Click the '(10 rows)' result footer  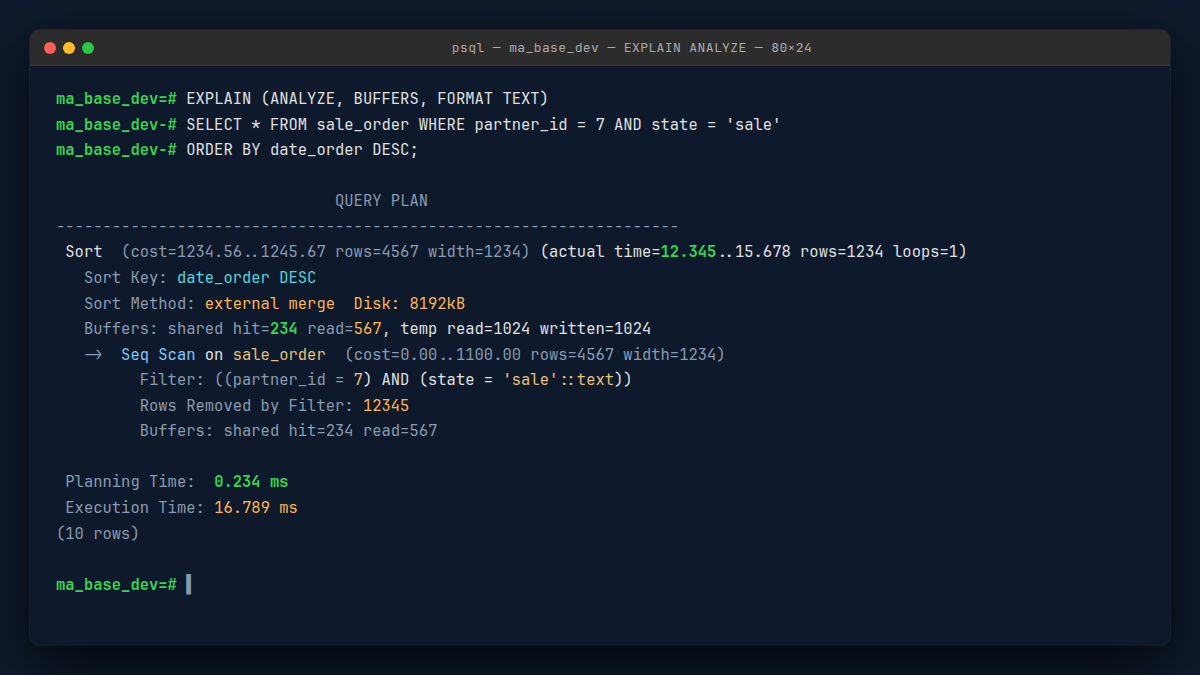[x=98, y=533]
